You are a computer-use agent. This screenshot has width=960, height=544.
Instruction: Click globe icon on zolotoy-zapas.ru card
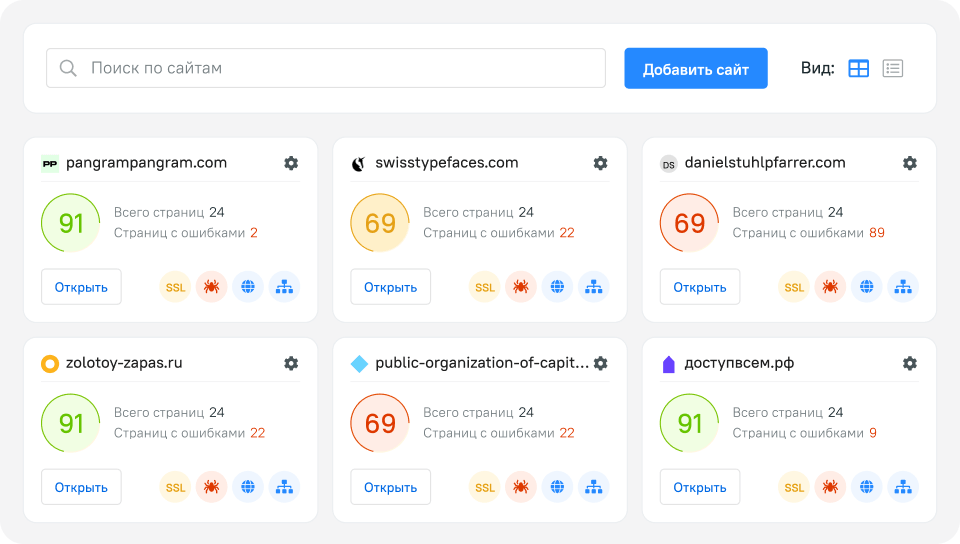(247, 487)
